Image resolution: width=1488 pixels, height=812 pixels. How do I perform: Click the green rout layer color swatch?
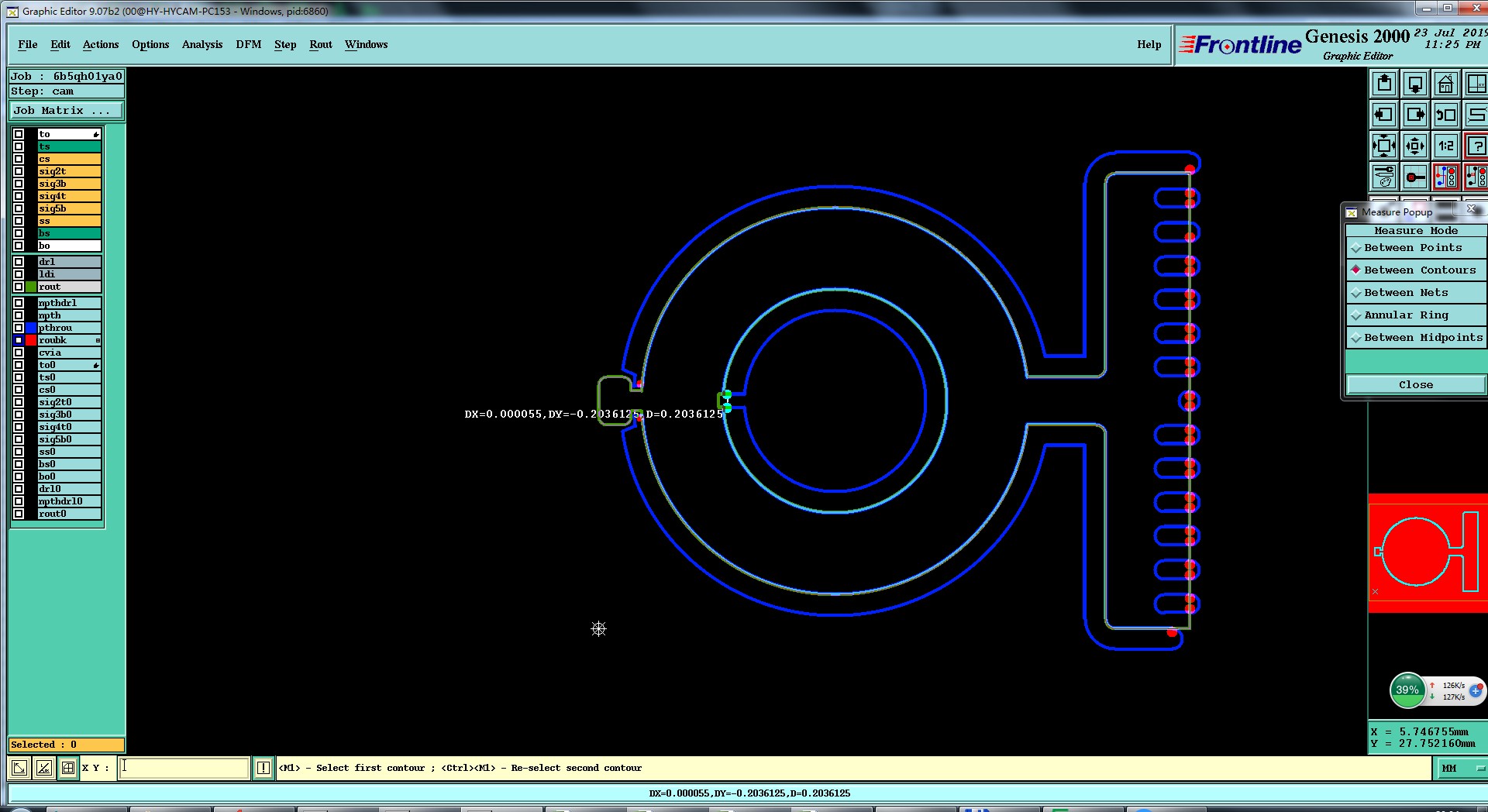click(x=31, y=287)
